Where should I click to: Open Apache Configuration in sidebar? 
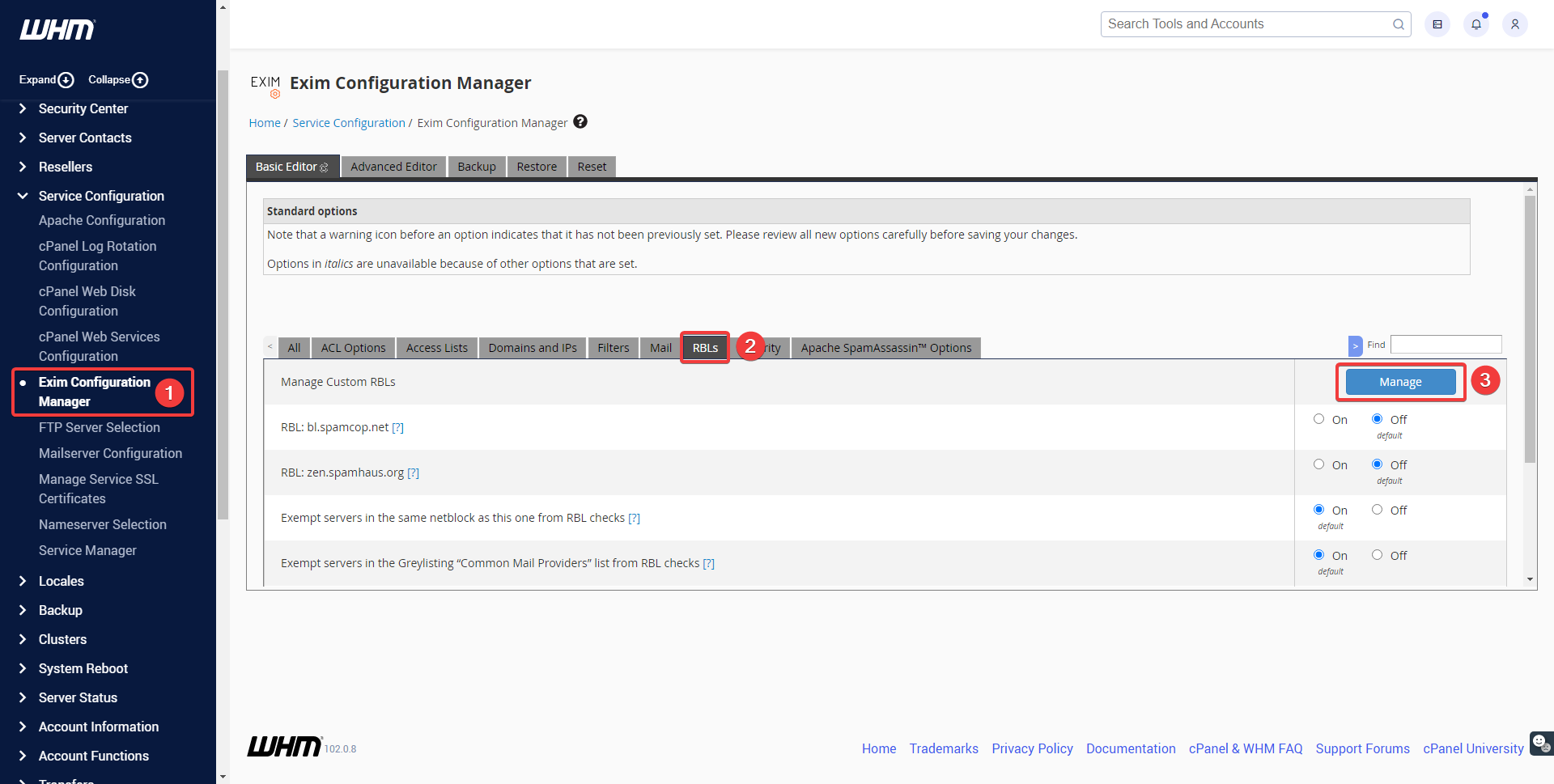point(102,220)
